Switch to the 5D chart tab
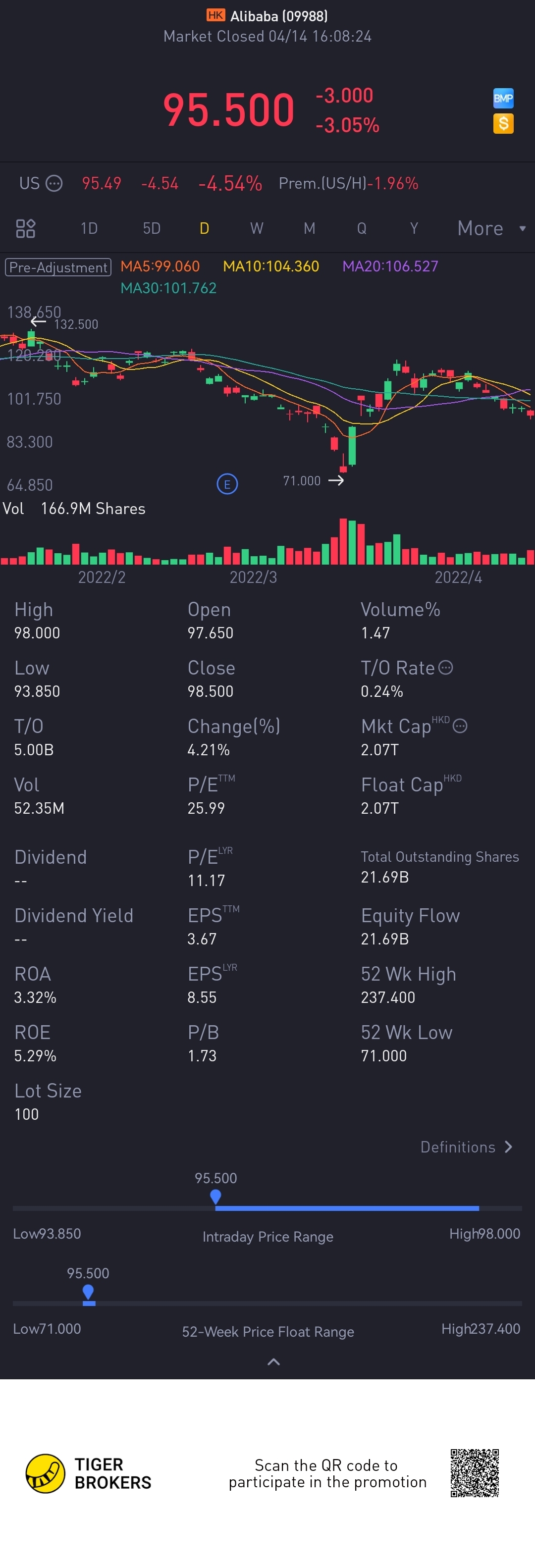 click(152, 228)
